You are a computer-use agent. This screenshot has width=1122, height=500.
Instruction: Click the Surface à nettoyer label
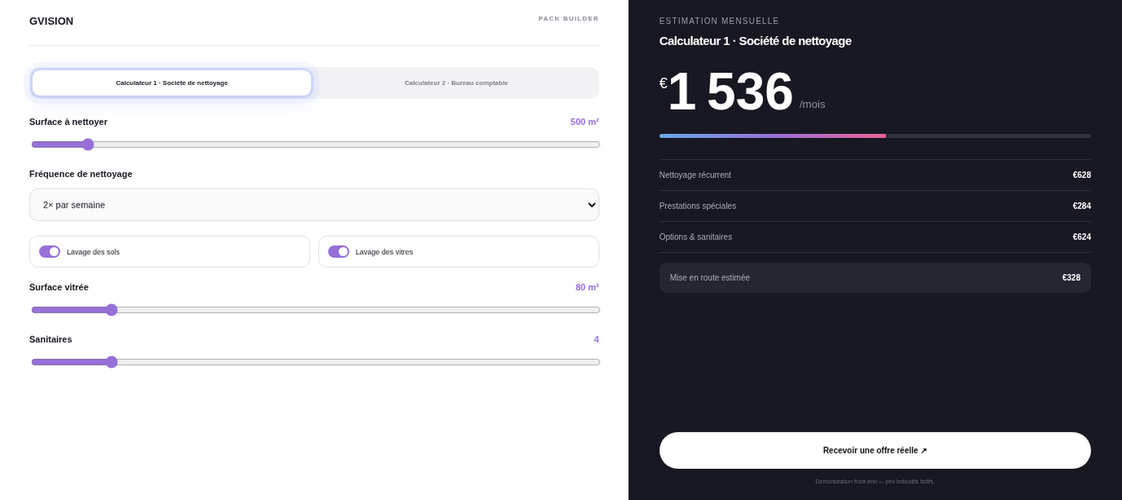click(x=68, y=122)
